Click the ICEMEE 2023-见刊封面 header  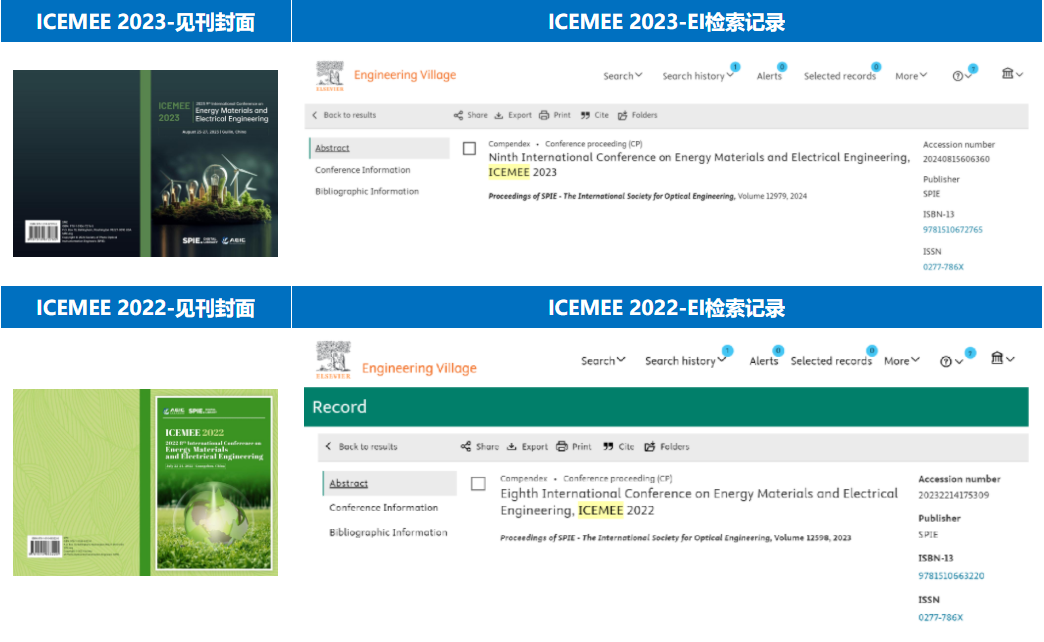[145, 21]
